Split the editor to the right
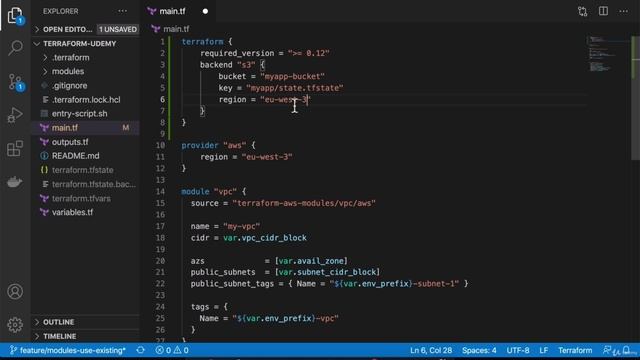Viewport: 640px width, 360px height. click(x=603, y=11)
